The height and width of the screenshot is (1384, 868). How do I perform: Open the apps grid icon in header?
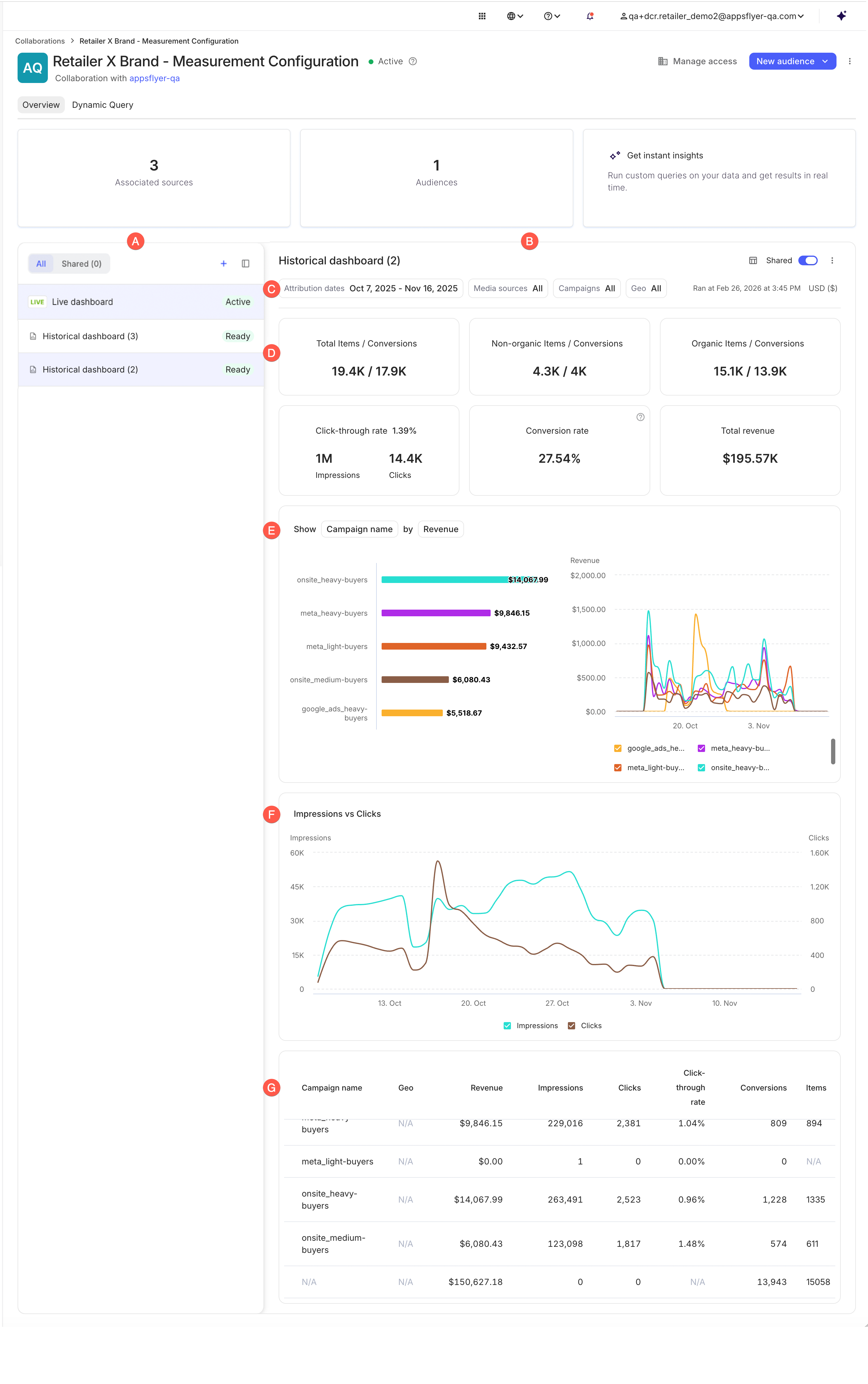pyautogui.click(x=482, y=16)
